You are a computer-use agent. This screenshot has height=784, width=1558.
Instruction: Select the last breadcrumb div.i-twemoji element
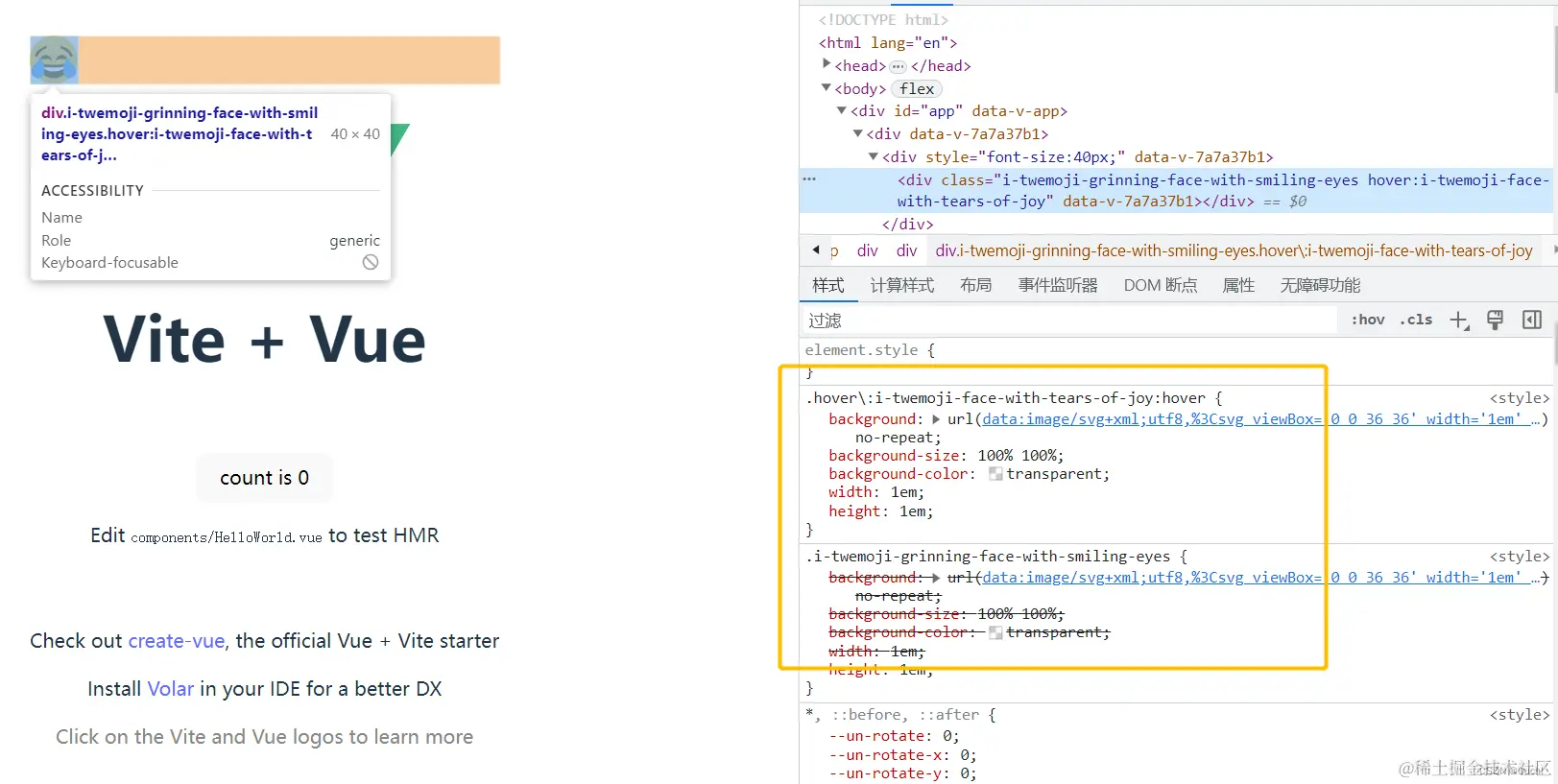coord(1234,250)
